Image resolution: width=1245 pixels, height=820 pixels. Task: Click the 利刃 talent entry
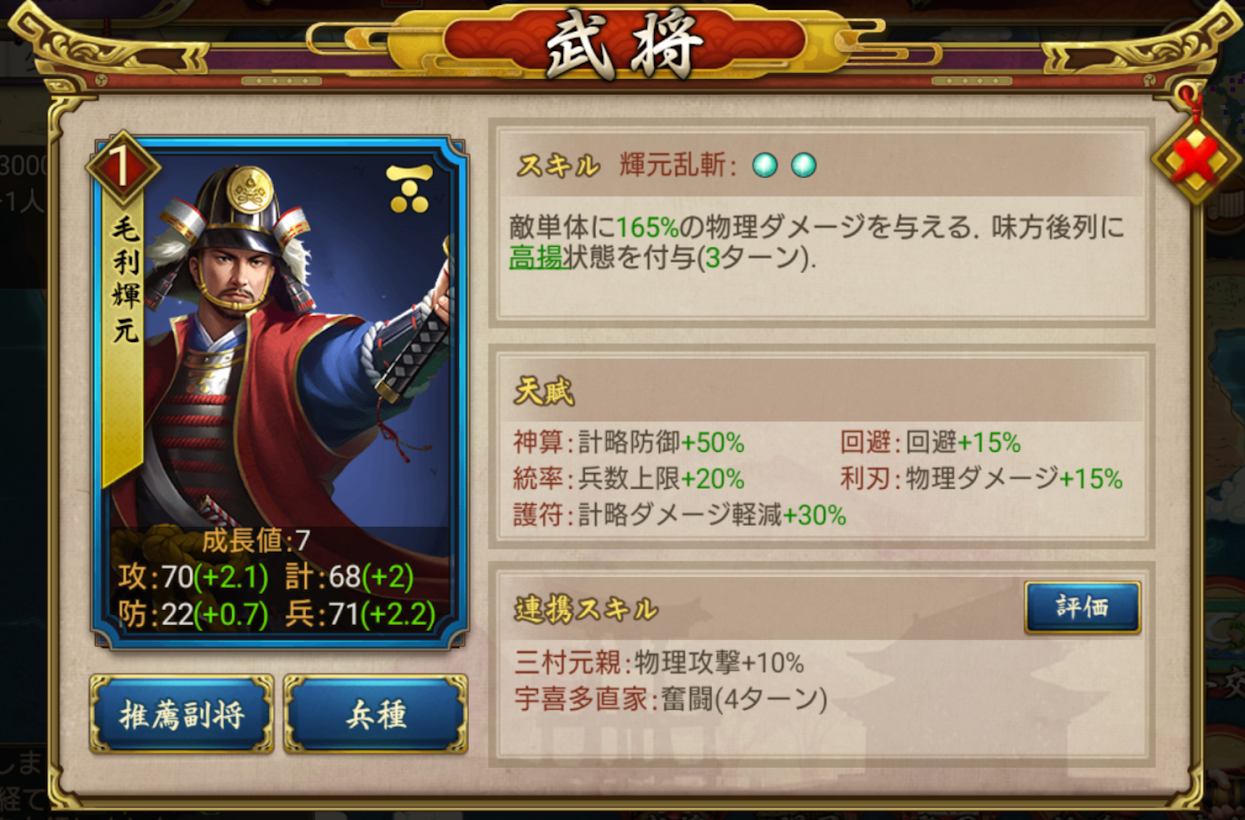[981, 478]
